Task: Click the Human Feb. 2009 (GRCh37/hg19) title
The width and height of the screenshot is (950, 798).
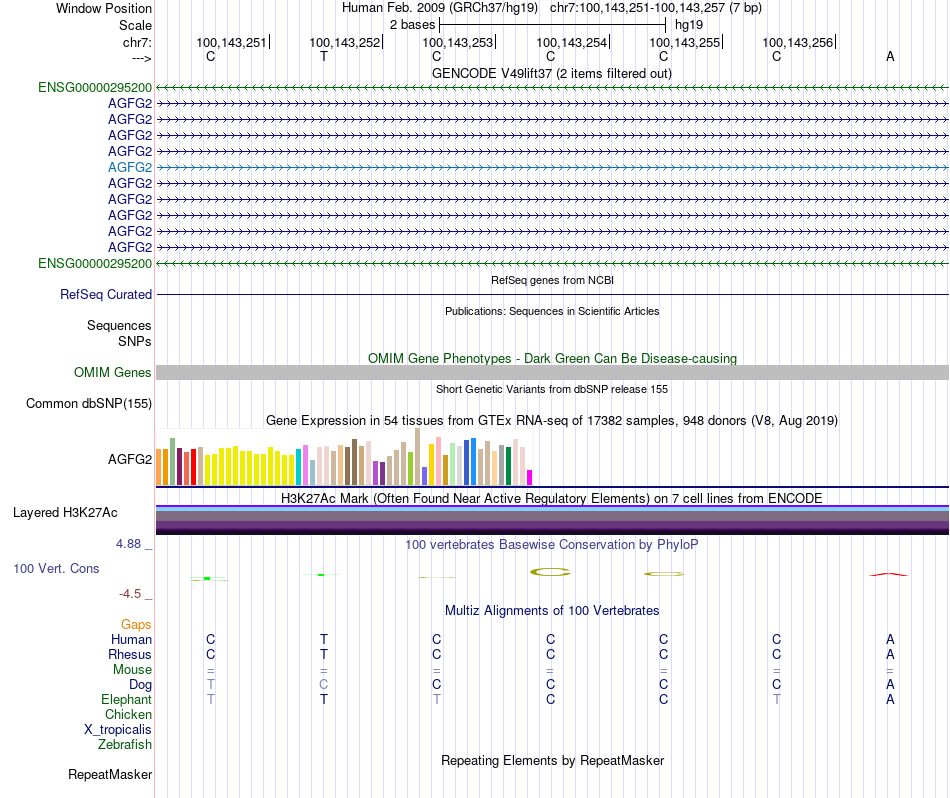Action: (440, 8)
